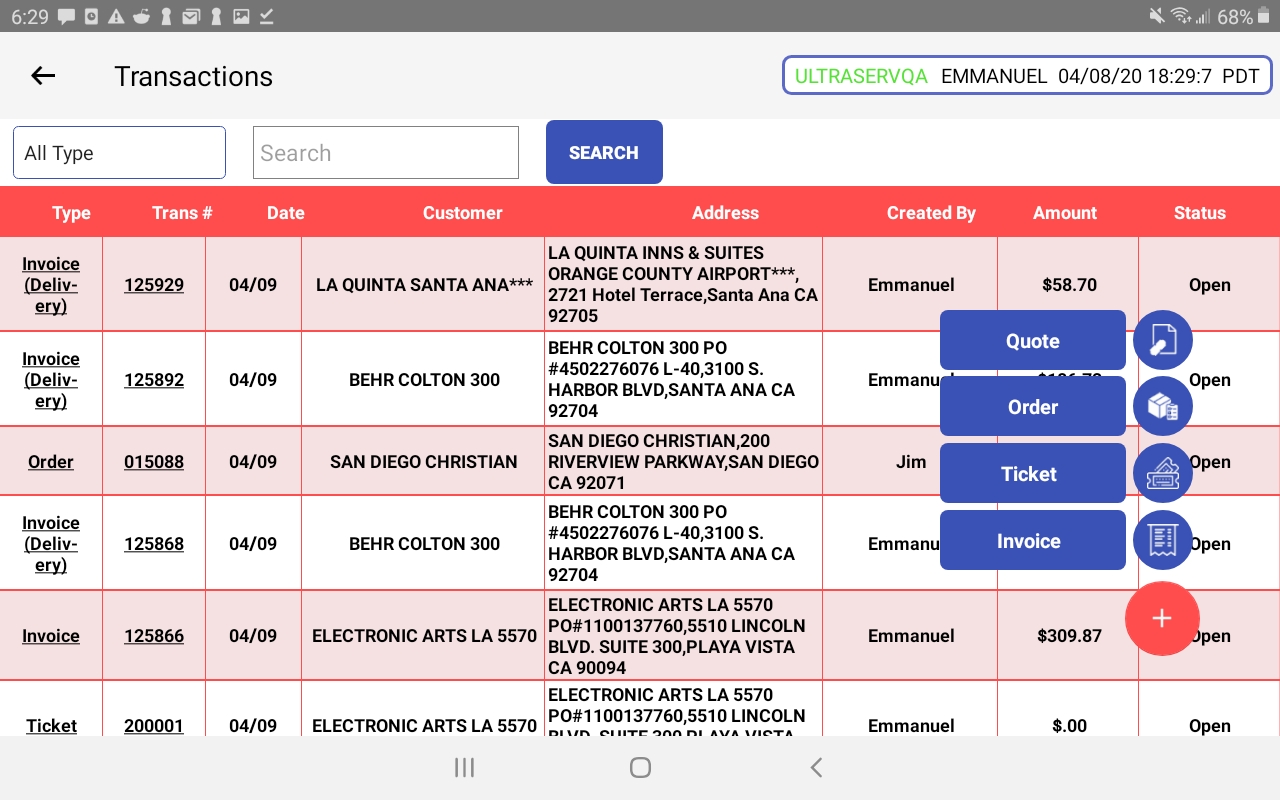The height and width of the screenshot is (800, 1280).
Task: Open transaction number 015088 link
Action: pyautogui.click(x=154, y=462)
